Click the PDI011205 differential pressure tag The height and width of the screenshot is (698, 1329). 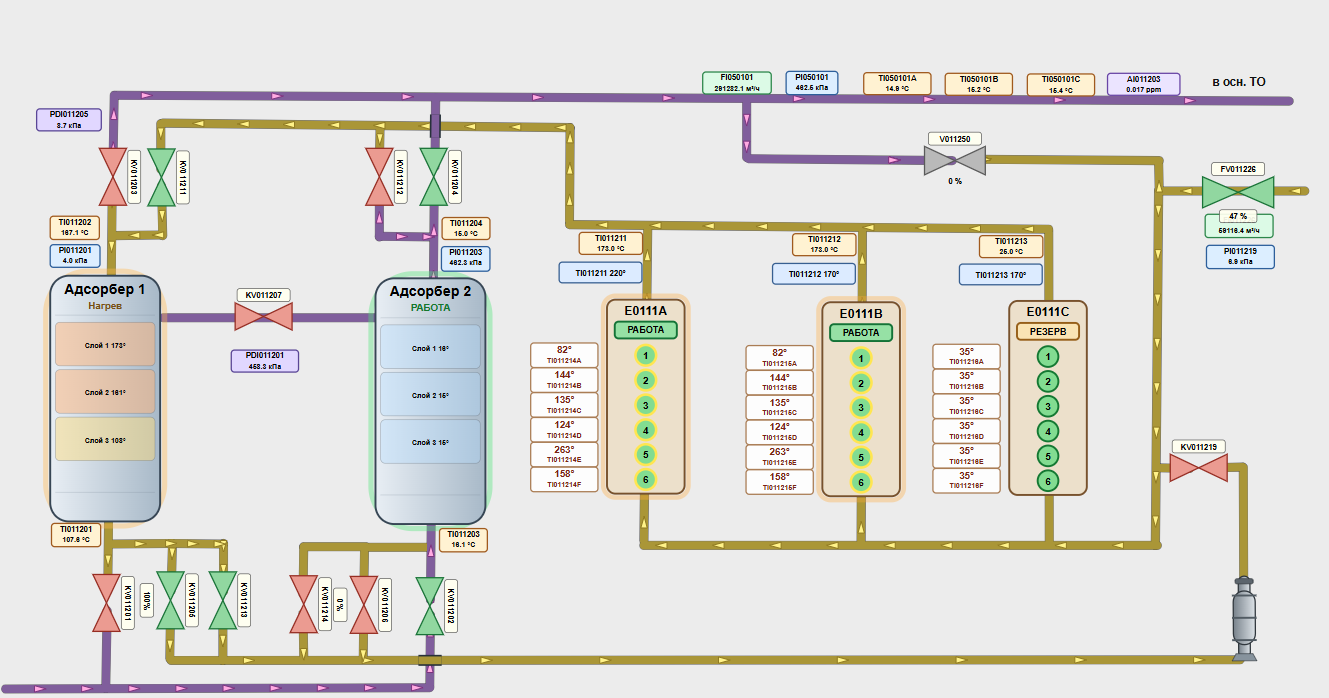[x=69, y=120]
